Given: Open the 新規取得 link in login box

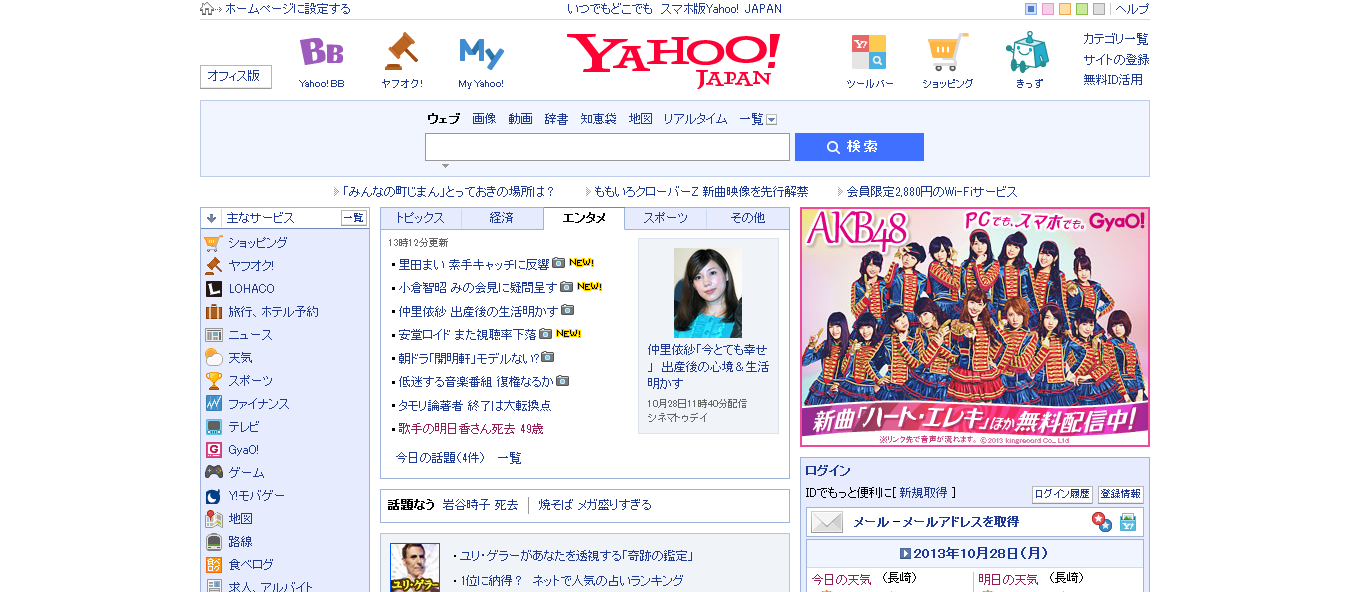Looking at the screenshot, I should (x=923, y=493).
